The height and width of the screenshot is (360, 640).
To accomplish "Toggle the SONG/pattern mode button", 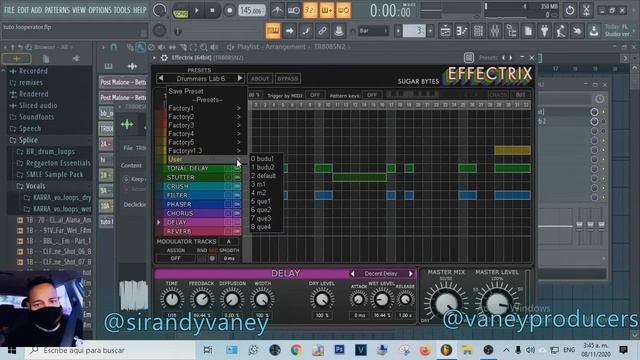I will click(180, 11).
